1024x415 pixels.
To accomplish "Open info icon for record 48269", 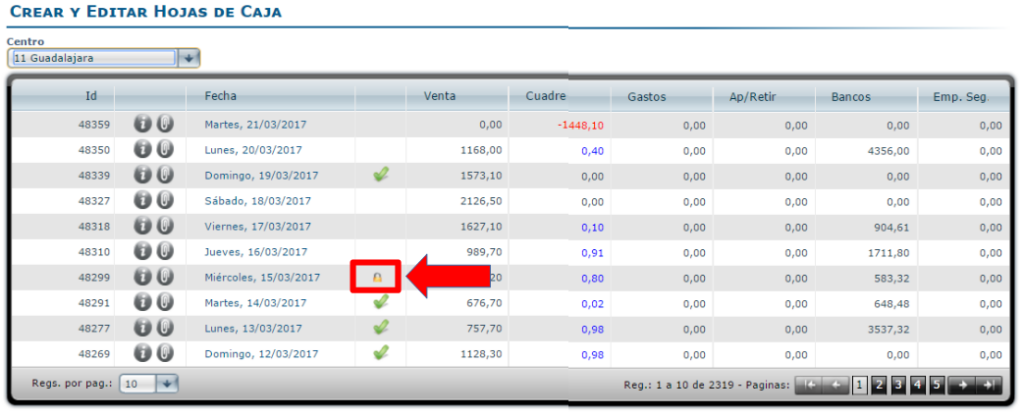I will (x=142, y=352).
